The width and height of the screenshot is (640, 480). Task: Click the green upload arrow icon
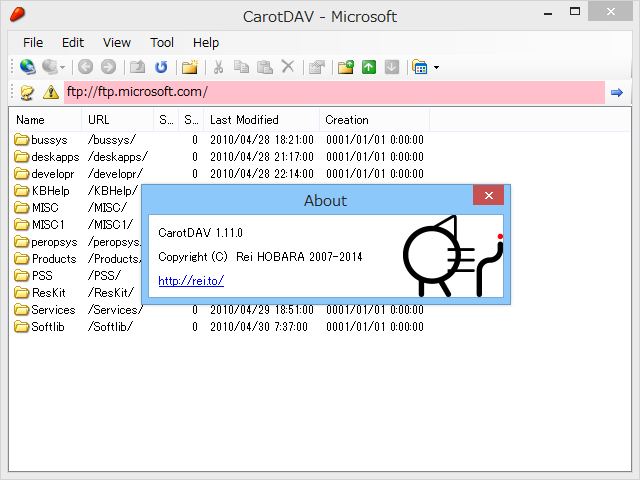click(369, 67)
